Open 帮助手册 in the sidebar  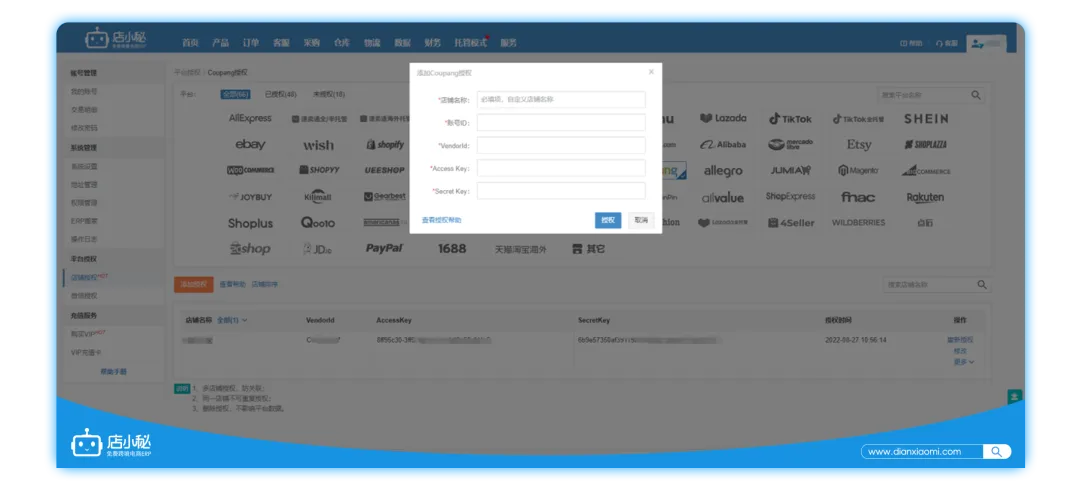113,371
